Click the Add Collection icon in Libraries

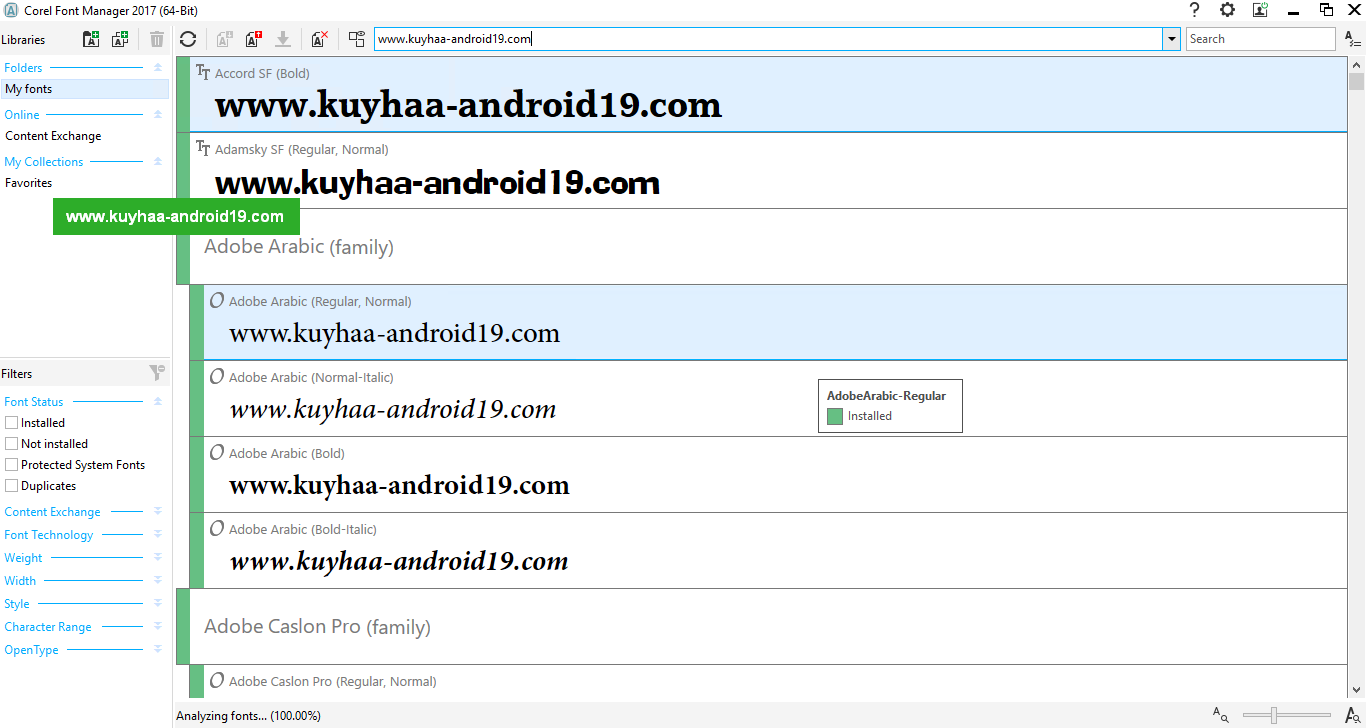tap(120, 39)
